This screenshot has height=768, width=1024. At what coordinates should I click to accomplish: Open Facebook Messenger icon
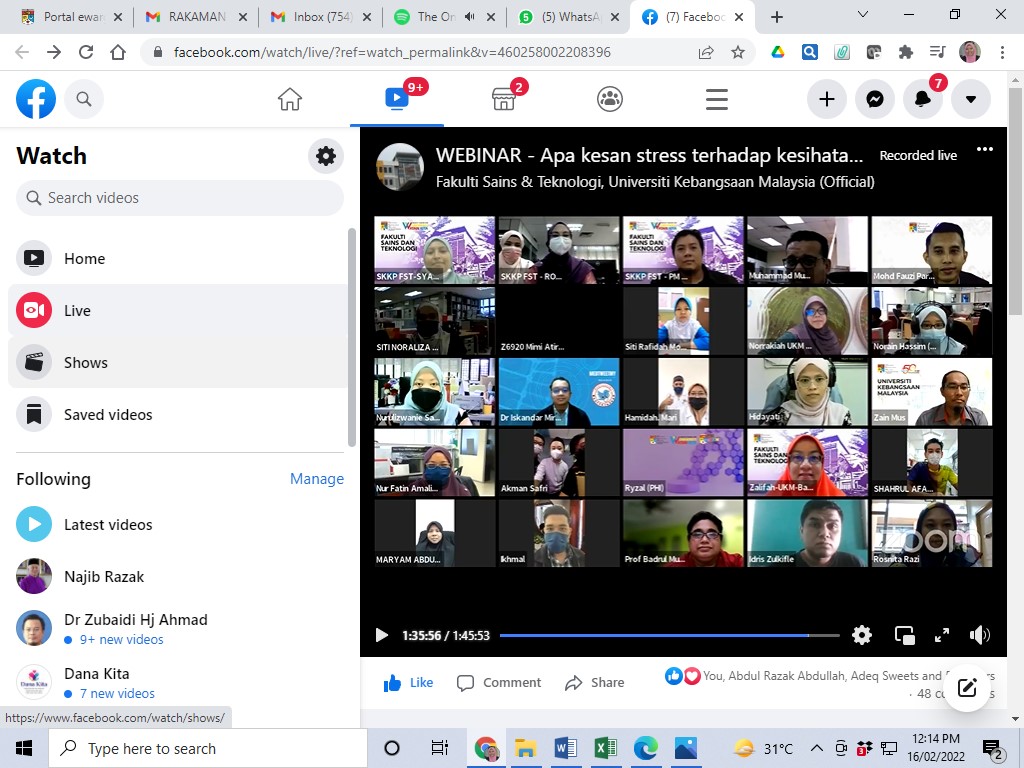tap(874, 99)
